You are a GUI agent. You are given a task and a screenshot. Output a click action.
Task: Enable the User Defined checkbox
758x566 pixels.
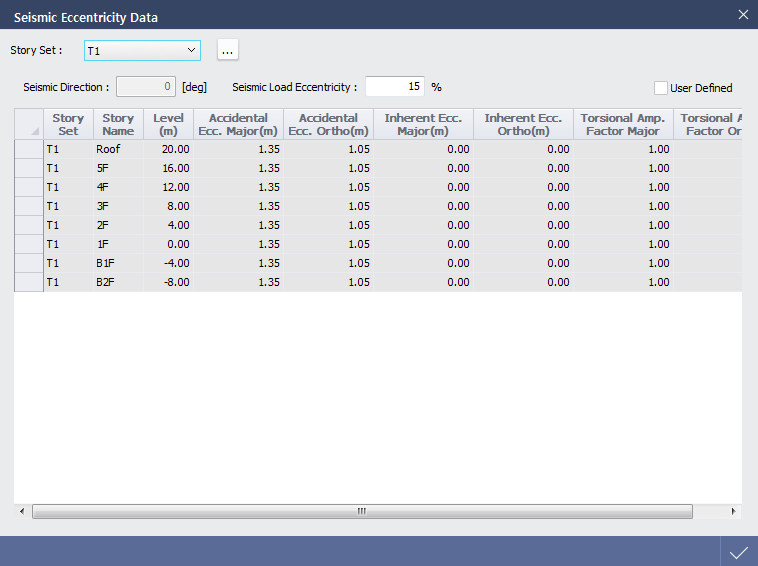coord(661,88)
